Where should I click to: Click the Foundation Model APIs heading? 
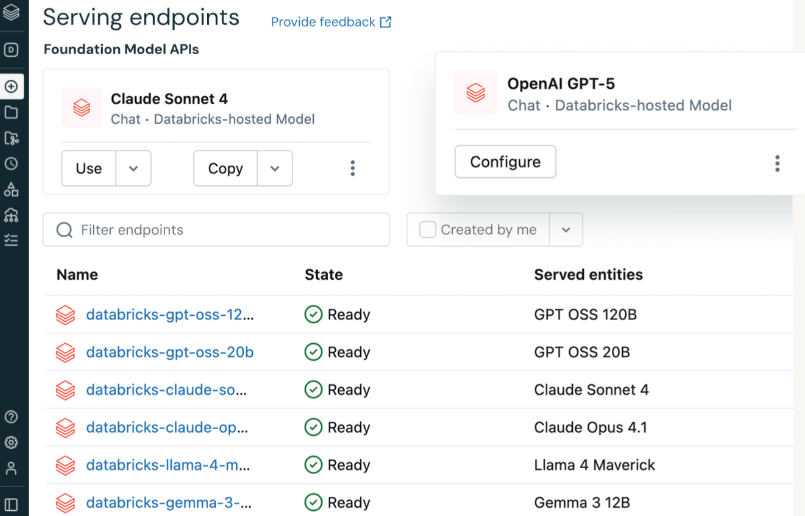click(x=121, y=49)
